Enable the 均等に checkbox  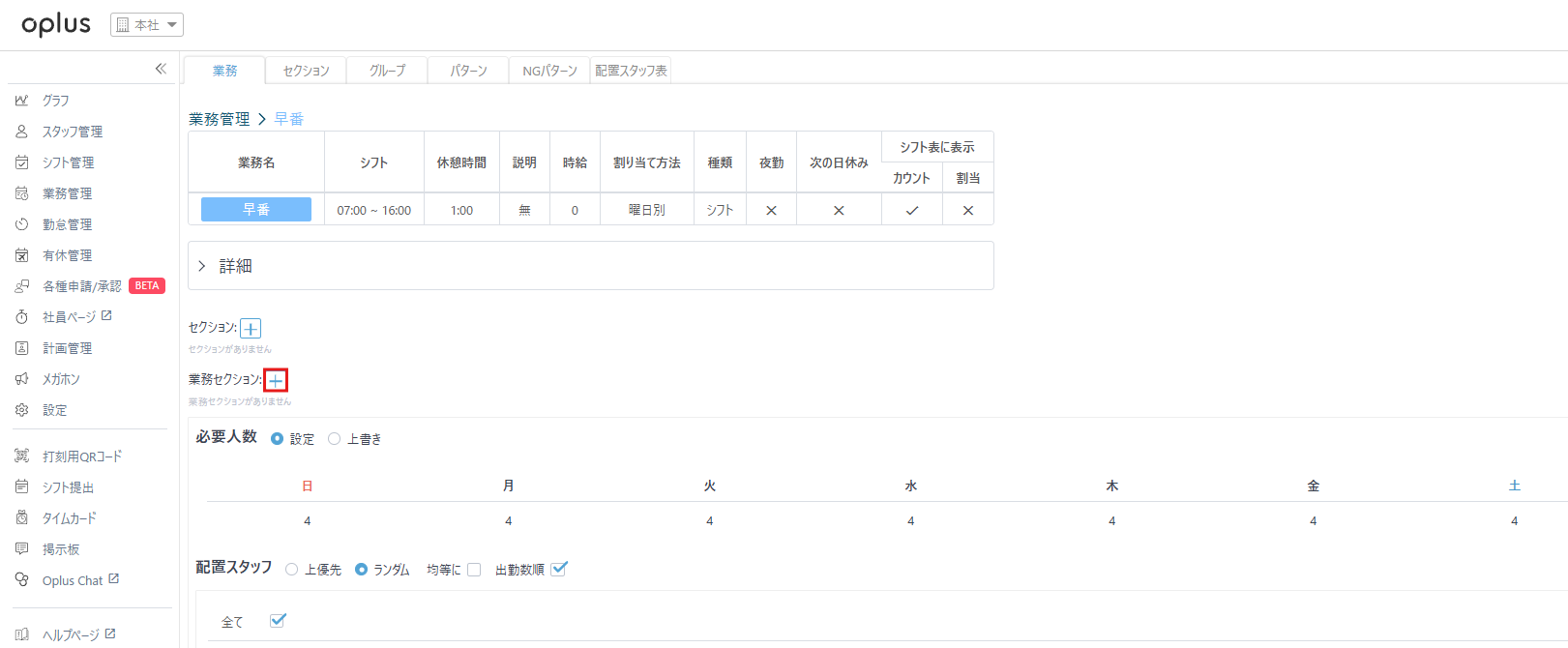474,570
